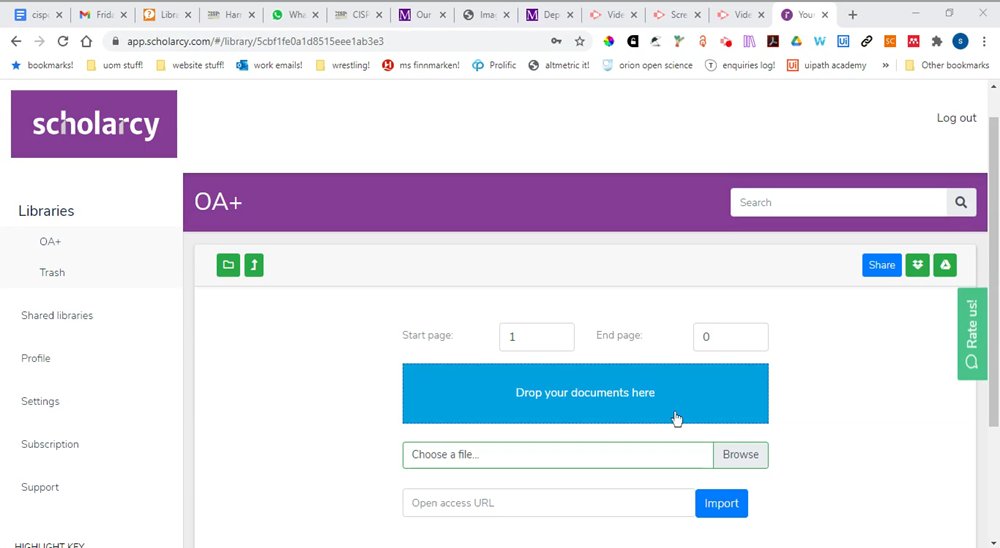Viewport: 1000px width, 548px height.
Task: Open the Other bookmarks folder
Action: (x=947, y=65)
